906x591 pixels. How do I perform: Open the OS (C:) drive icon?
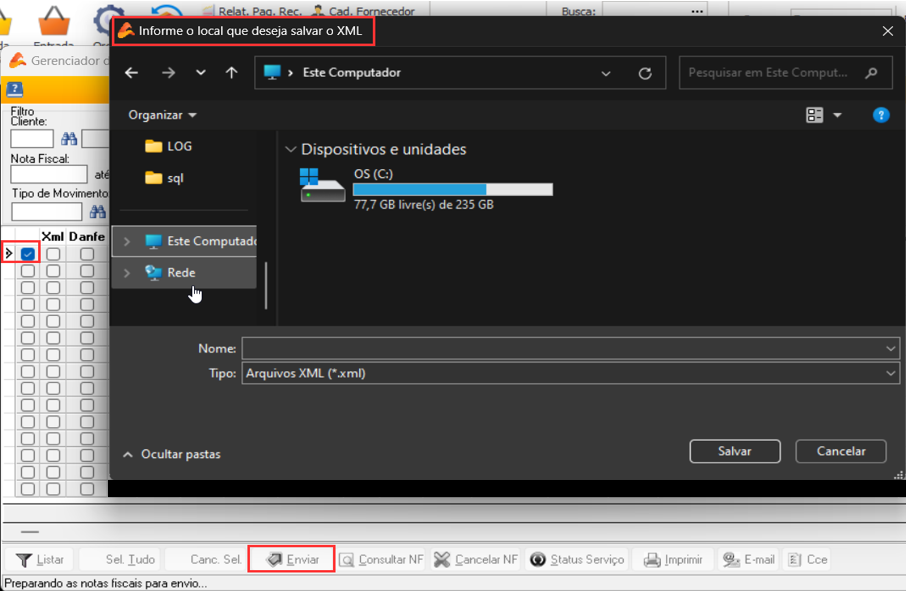coord(322,185)
